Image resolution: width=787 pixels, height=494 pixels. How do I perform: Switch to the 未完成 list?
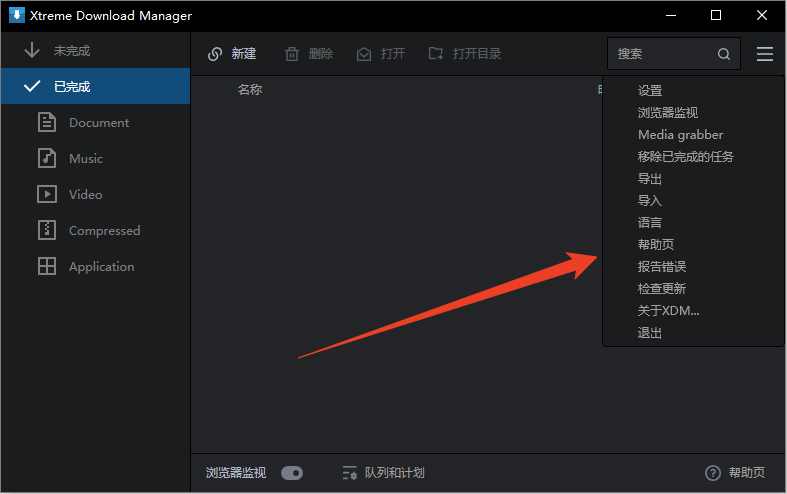[72, 50]
